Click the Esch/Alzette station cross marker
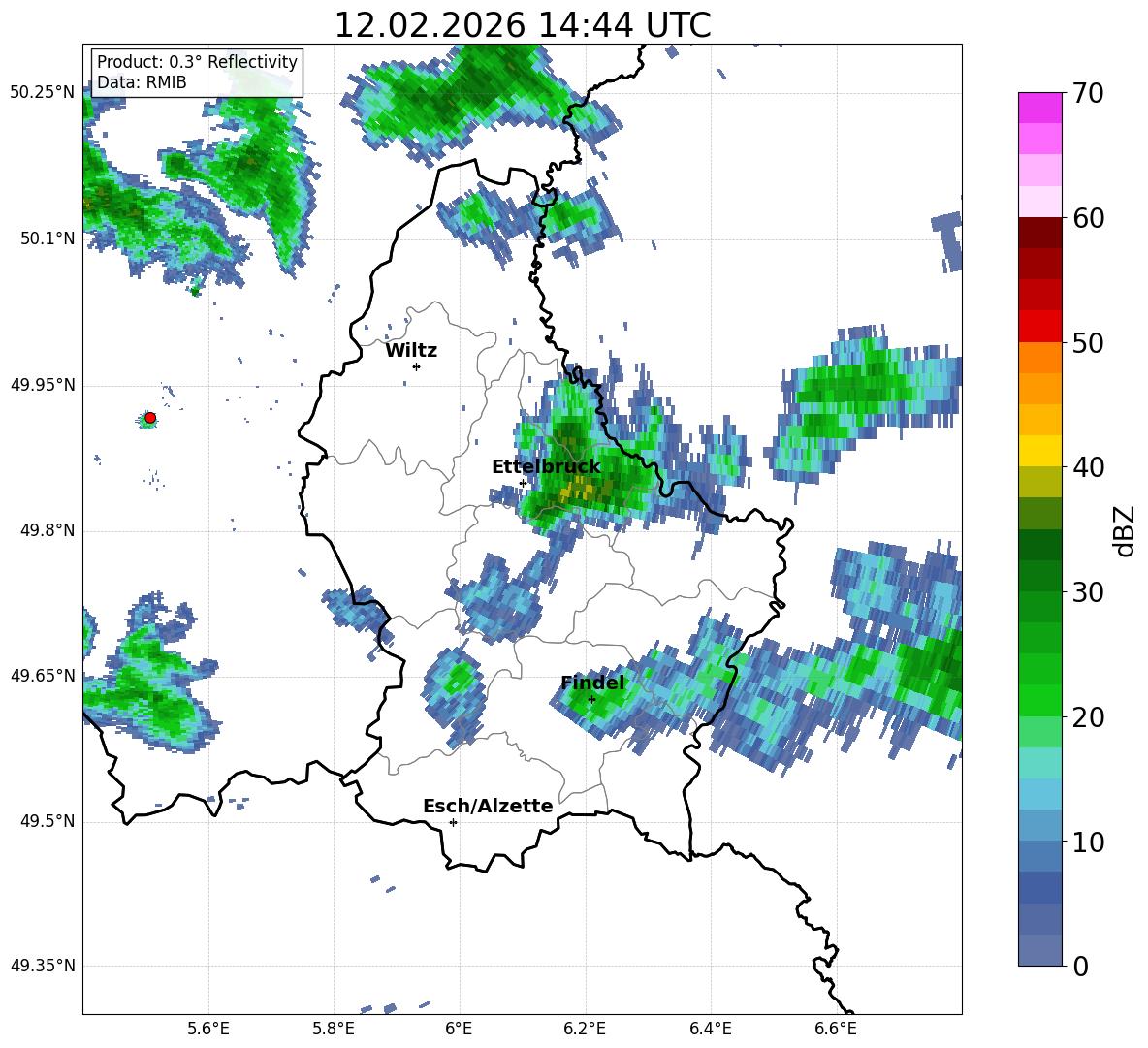 coord(453,822)
